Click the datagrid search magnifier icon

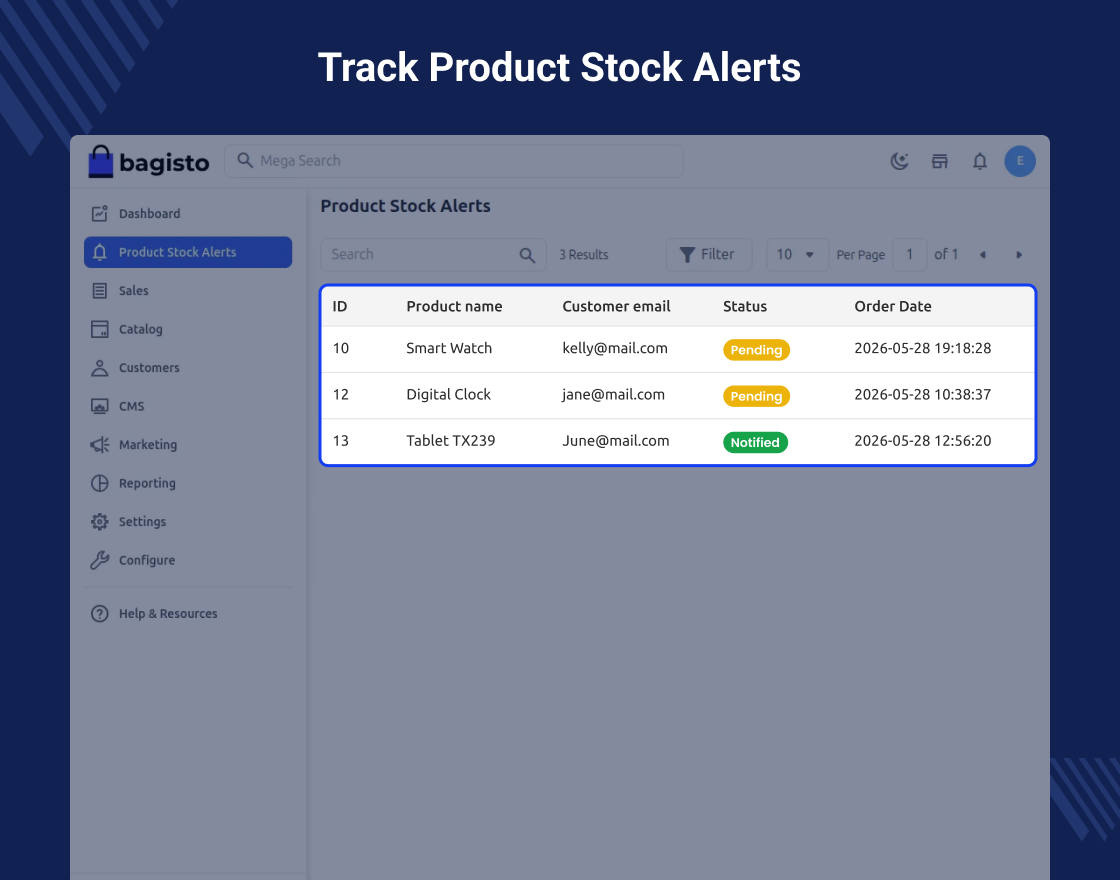[x=527, y=255]
